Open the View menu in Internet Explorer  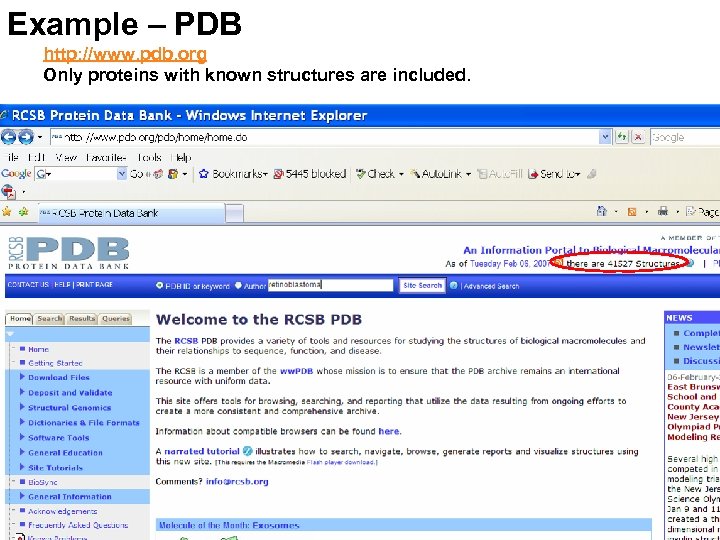(x=66, y=158)
